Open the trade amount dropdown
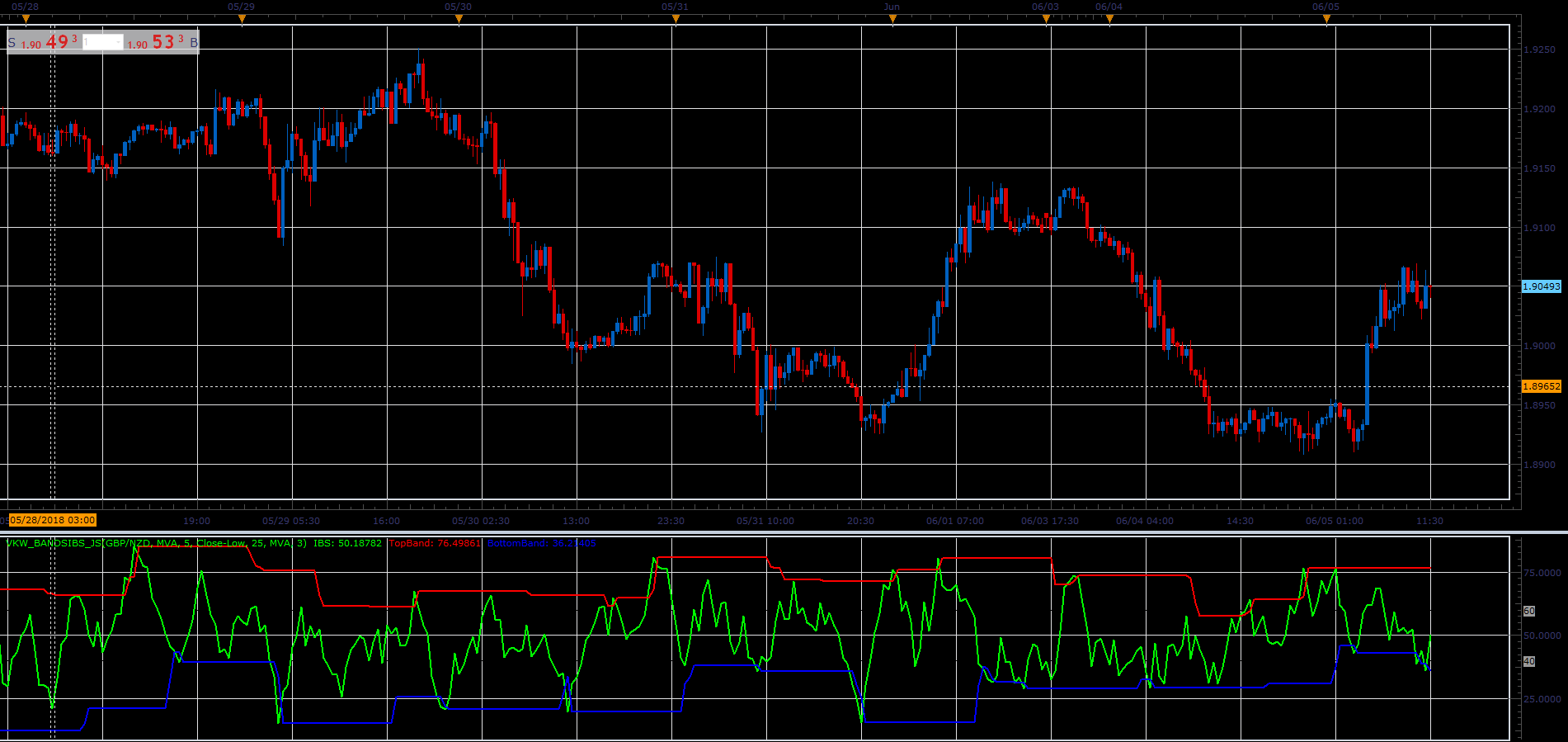Viewport: 1568px width, 742px height. [x=103, y=42]
